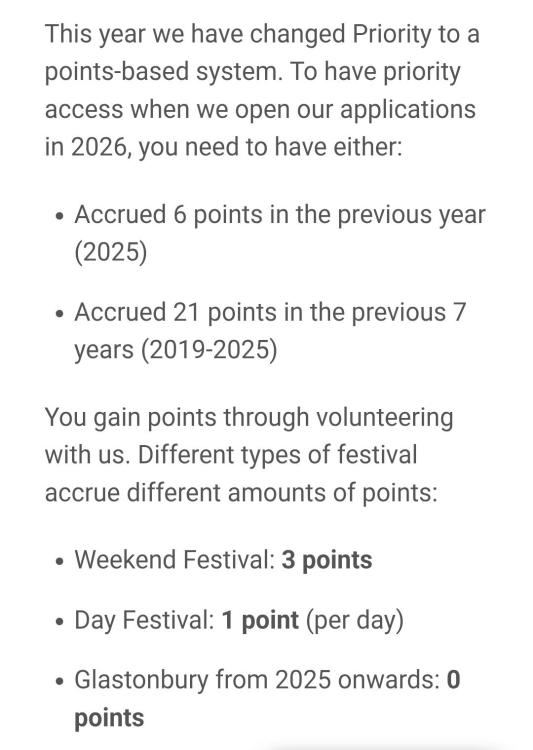Click bullet marker beside 'Glastonbury'
The height and width of the screenshot is (750, 533).
point(59,681)
